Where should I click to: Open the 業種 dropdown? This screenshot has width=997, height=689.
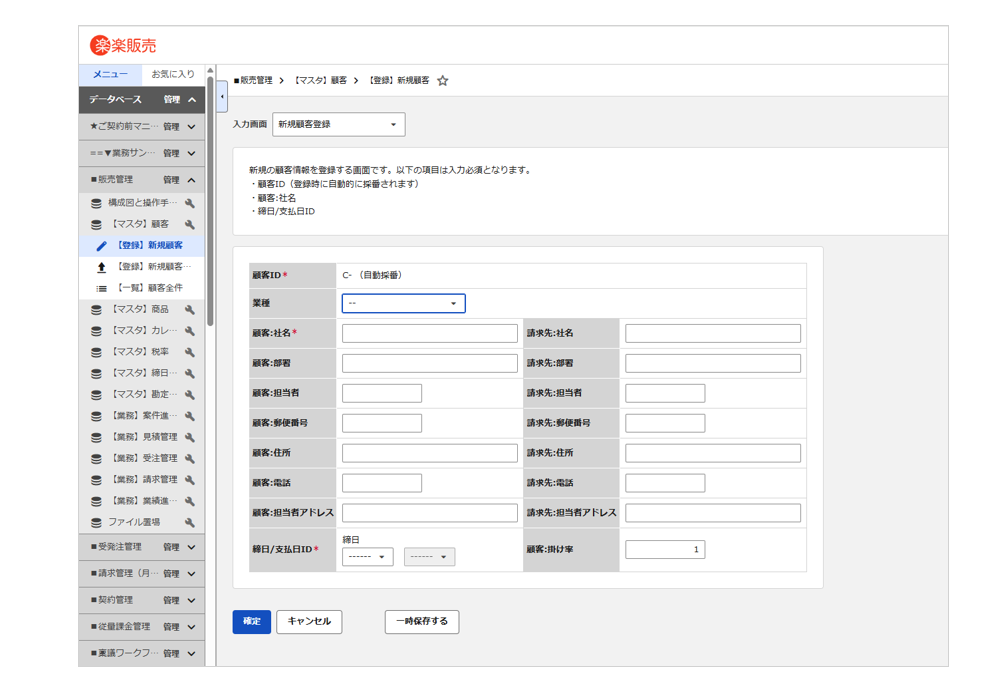tap(403, 304)
